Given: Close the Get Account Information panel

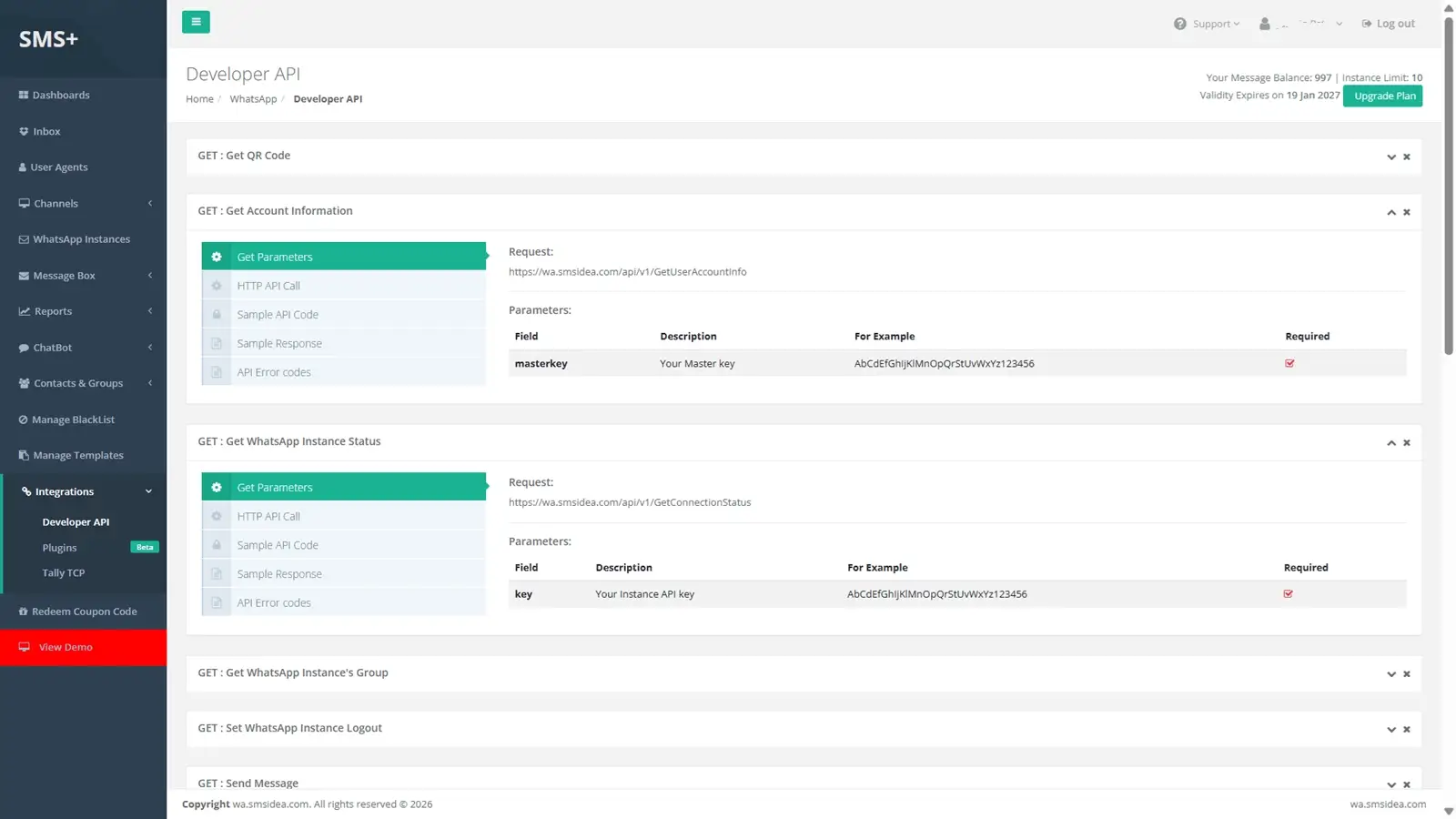Looking at the screenshot, I should 1407,212.
